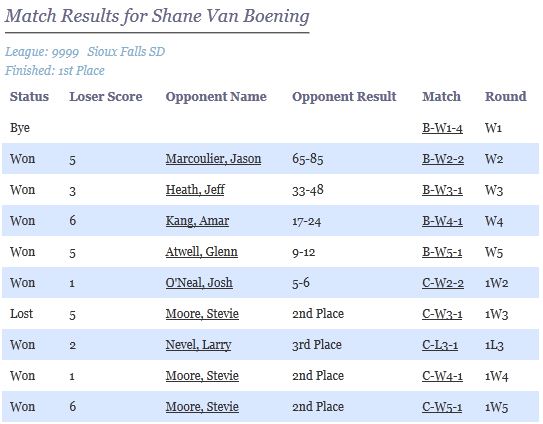Screen dimensions: 543x424
Task: Open match link B-W4-1
Action: pos(442,221)
